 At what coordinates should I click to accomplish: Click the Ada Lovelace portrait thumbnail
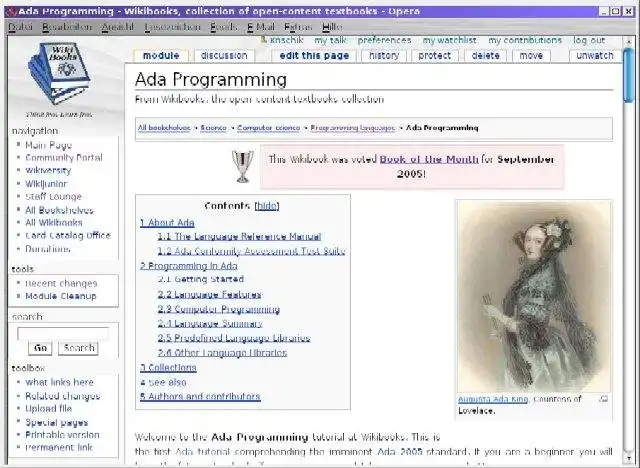(534, 297)
